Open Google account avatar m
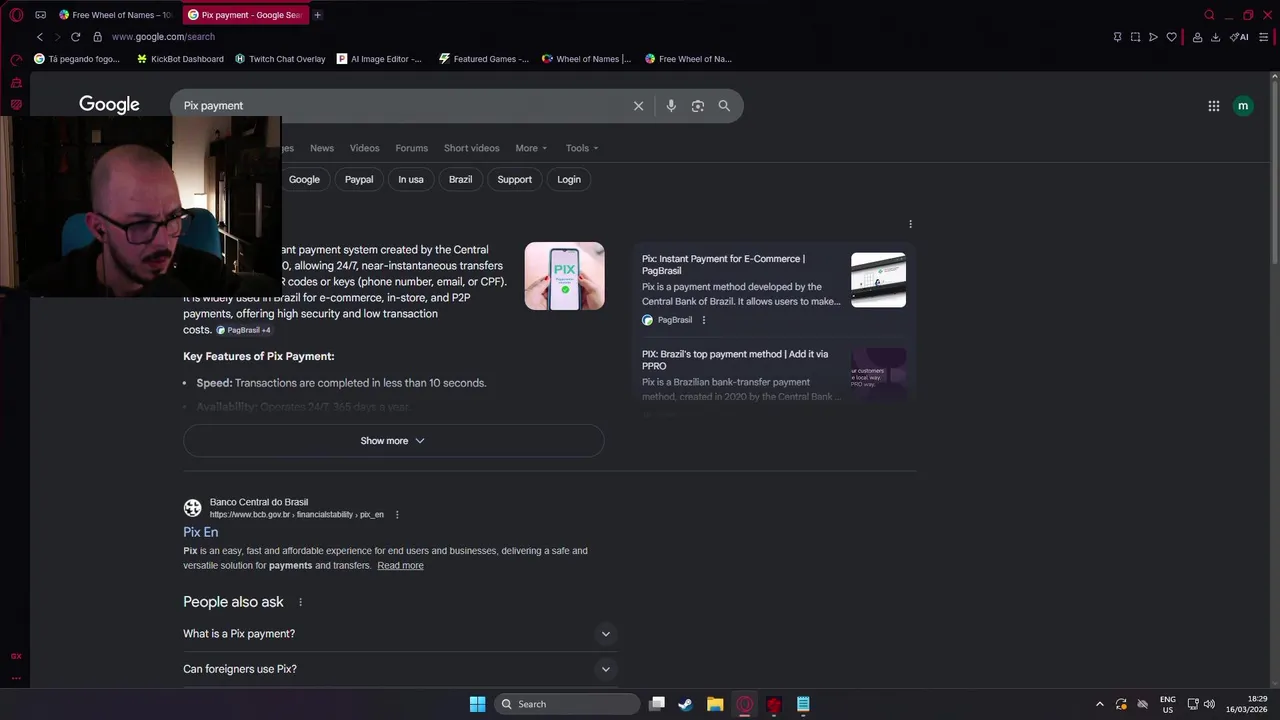 pyautogui.click(x=1243, y=106)
